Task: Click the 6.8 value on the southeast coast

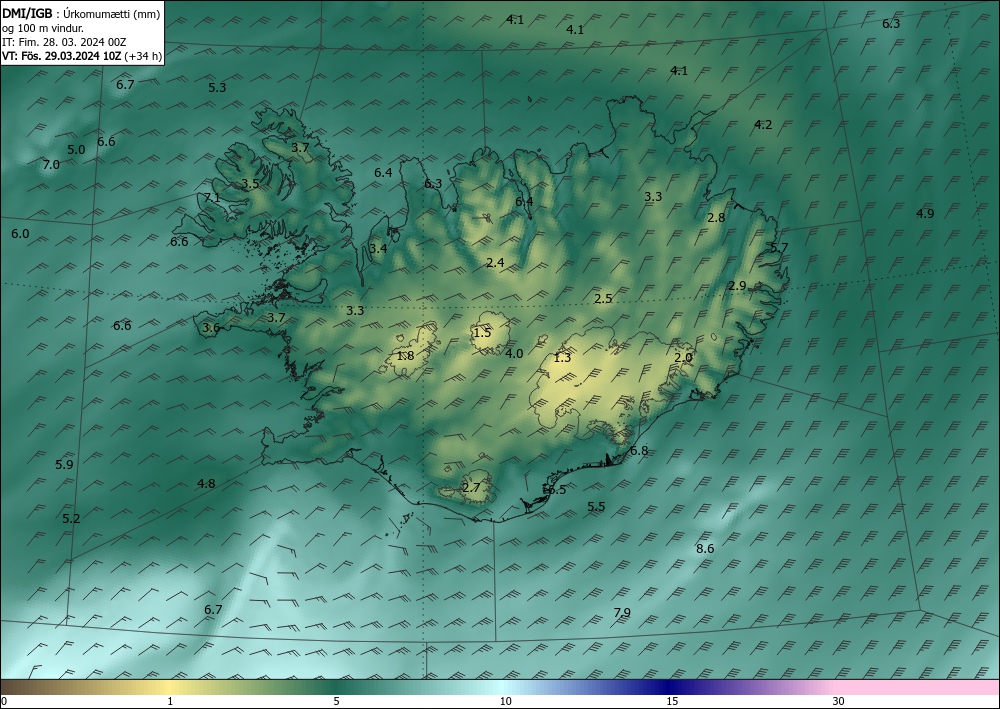Action: click(638, 451)
